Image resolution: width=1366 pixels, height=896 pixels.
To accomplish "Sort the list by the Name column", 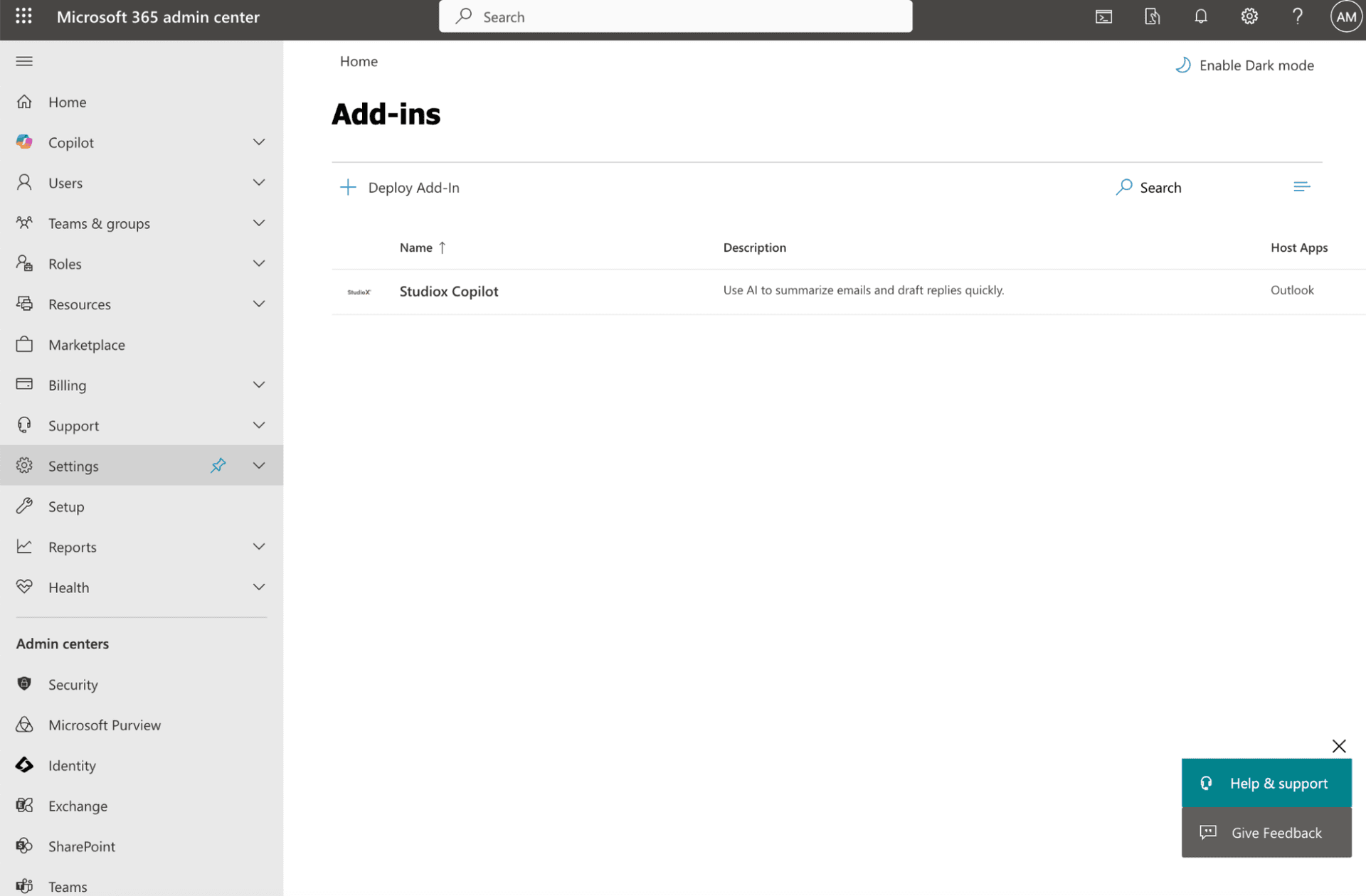I will click(416, 247).
